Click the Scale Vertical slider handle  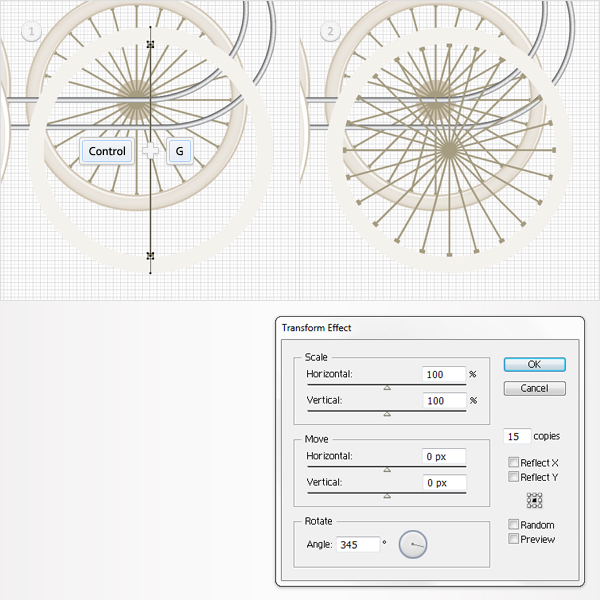click(x=387, y=414)
